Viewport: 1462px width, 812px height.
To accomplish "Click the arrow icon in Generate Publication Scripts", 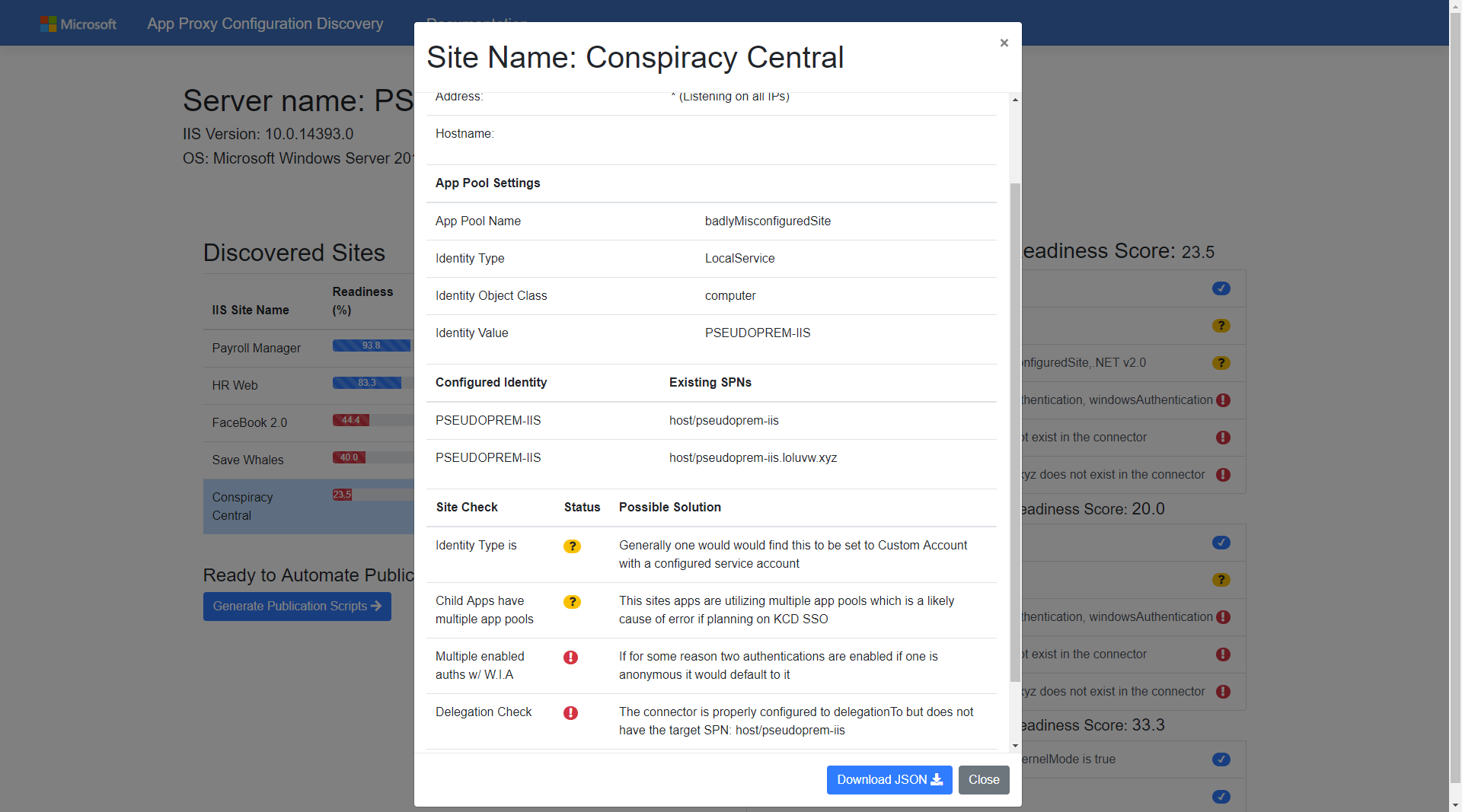I will click(375, 607).
